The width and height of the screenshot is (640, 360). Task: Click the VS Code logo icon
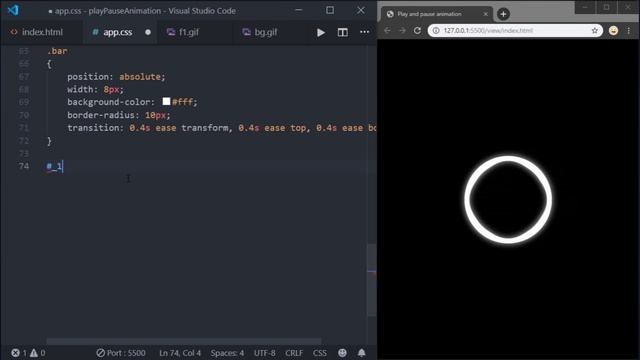[13, 10]
